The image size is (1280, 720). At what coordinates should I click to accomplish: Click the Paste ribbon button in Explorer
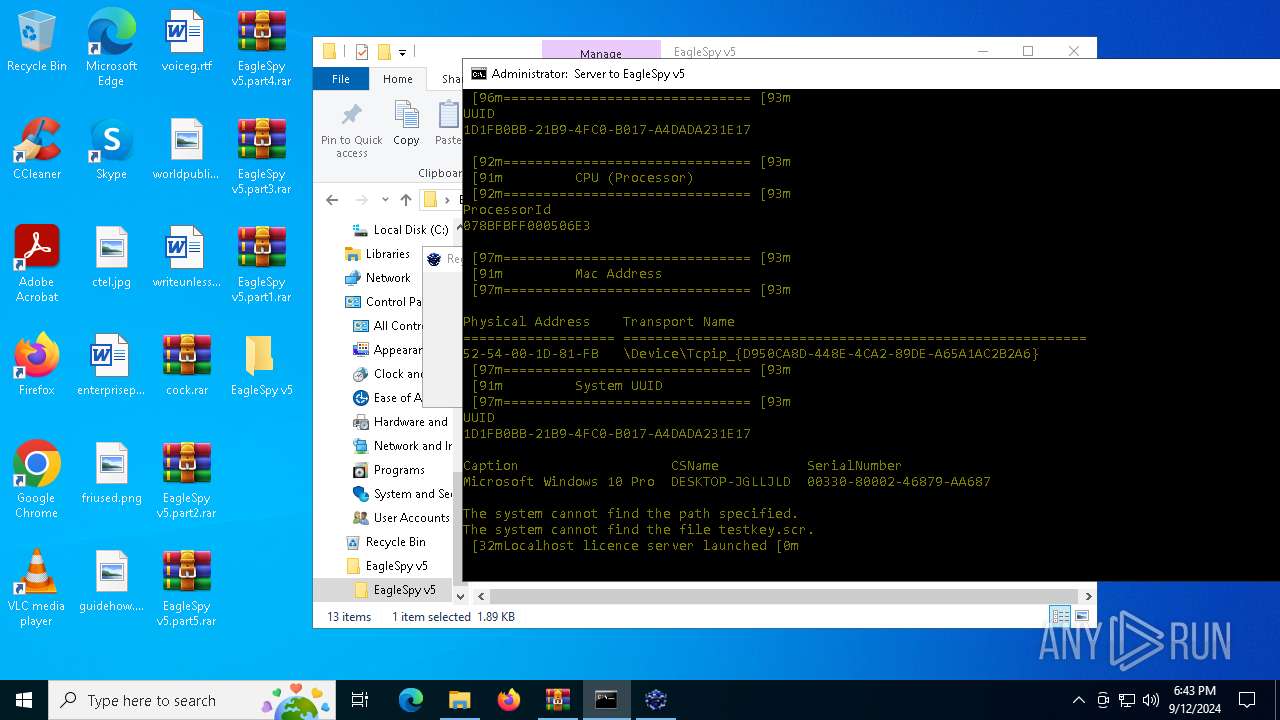tap(448, 124)
